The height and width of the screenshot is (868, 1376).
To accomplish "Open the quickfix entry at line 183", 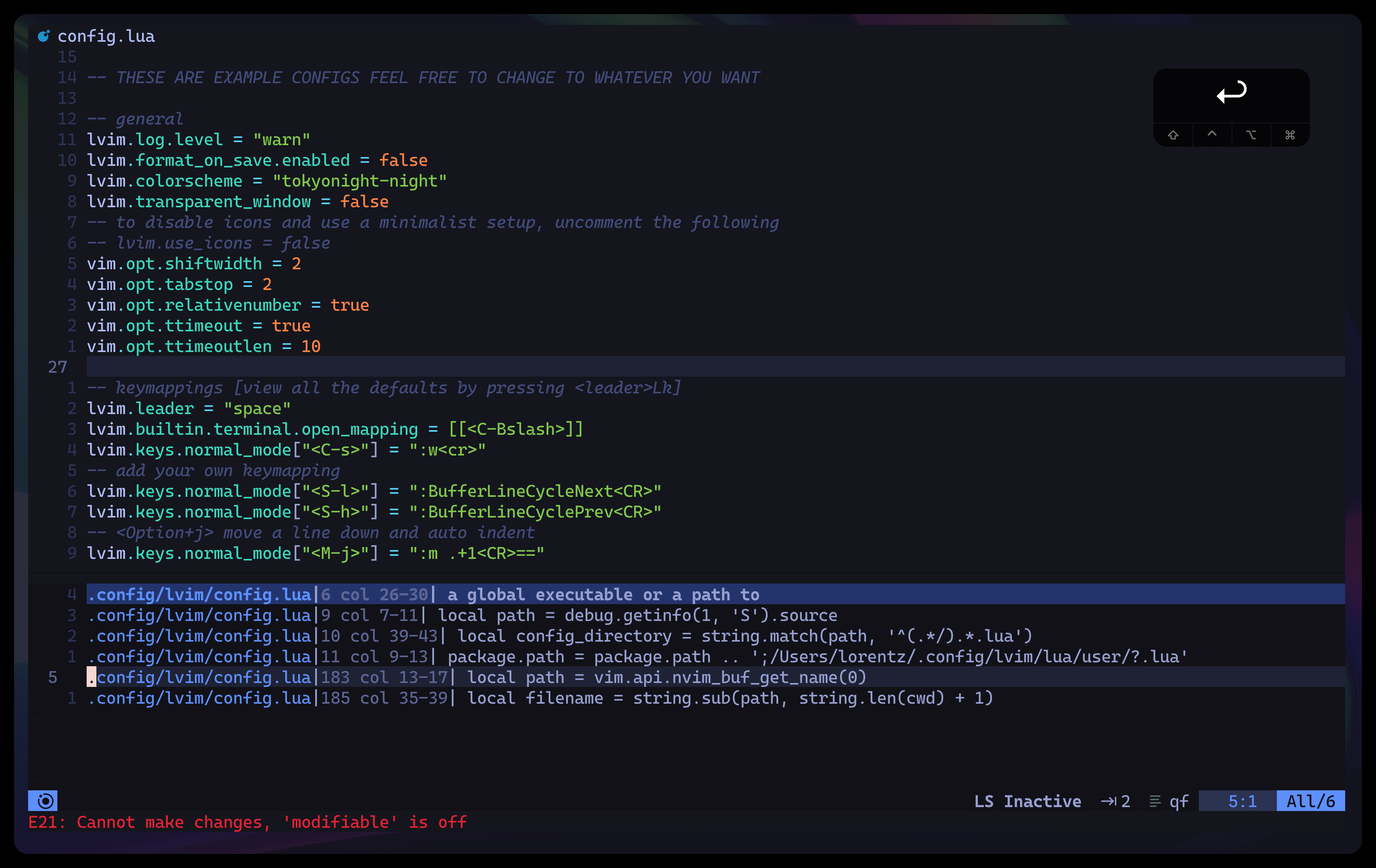I will tap(476, 678).
